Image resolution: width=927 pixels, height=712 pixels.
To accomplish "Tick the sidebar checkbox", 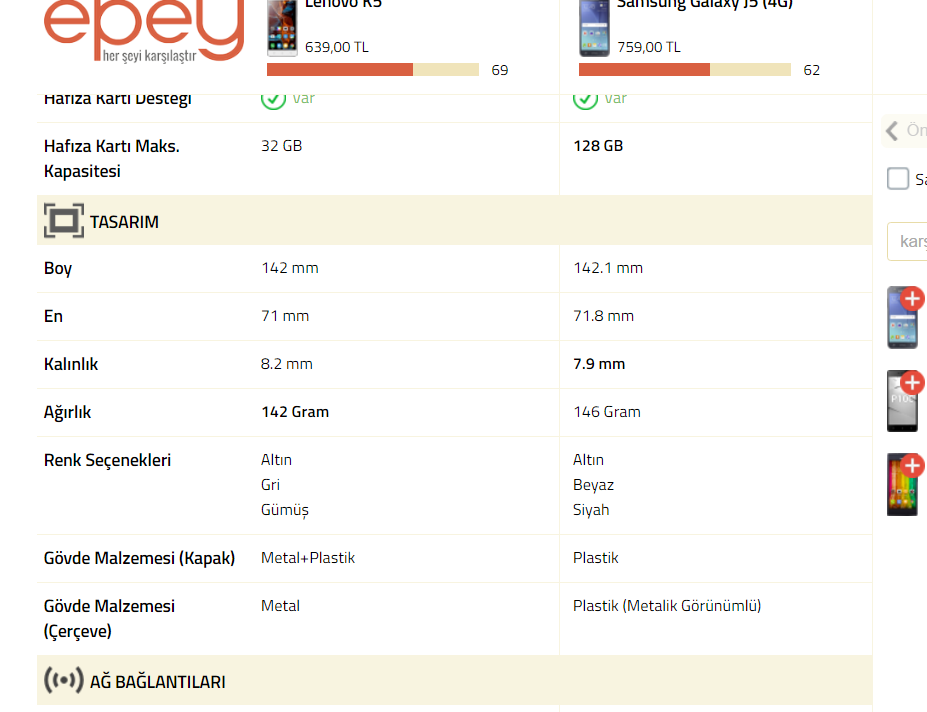I will point(897,178).
